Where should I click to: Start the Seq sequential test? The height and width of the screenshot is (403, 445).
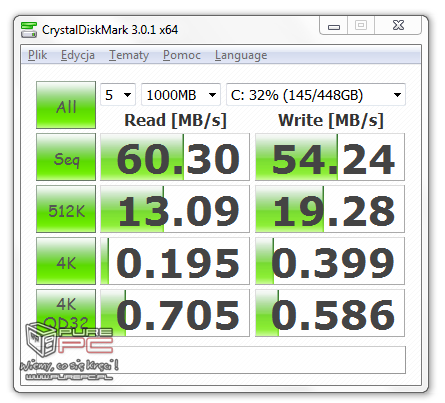[66, 157]
